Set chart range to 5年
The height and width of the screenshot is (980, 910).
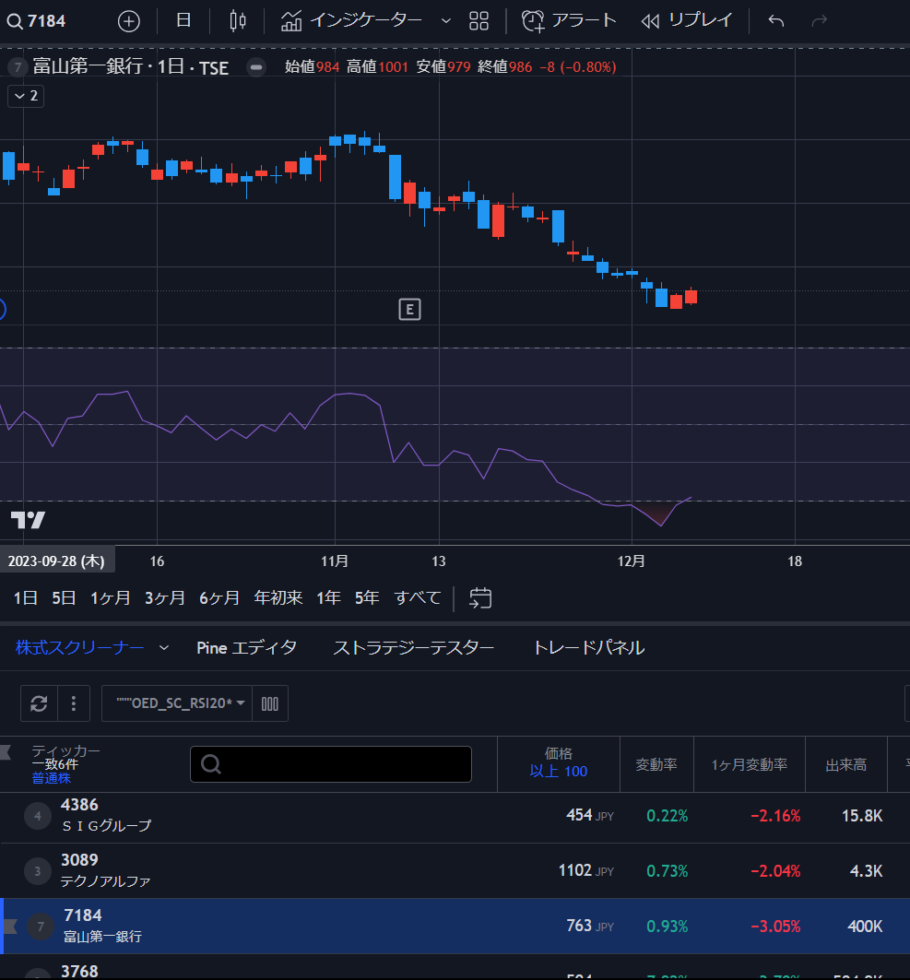pos(367,598)
